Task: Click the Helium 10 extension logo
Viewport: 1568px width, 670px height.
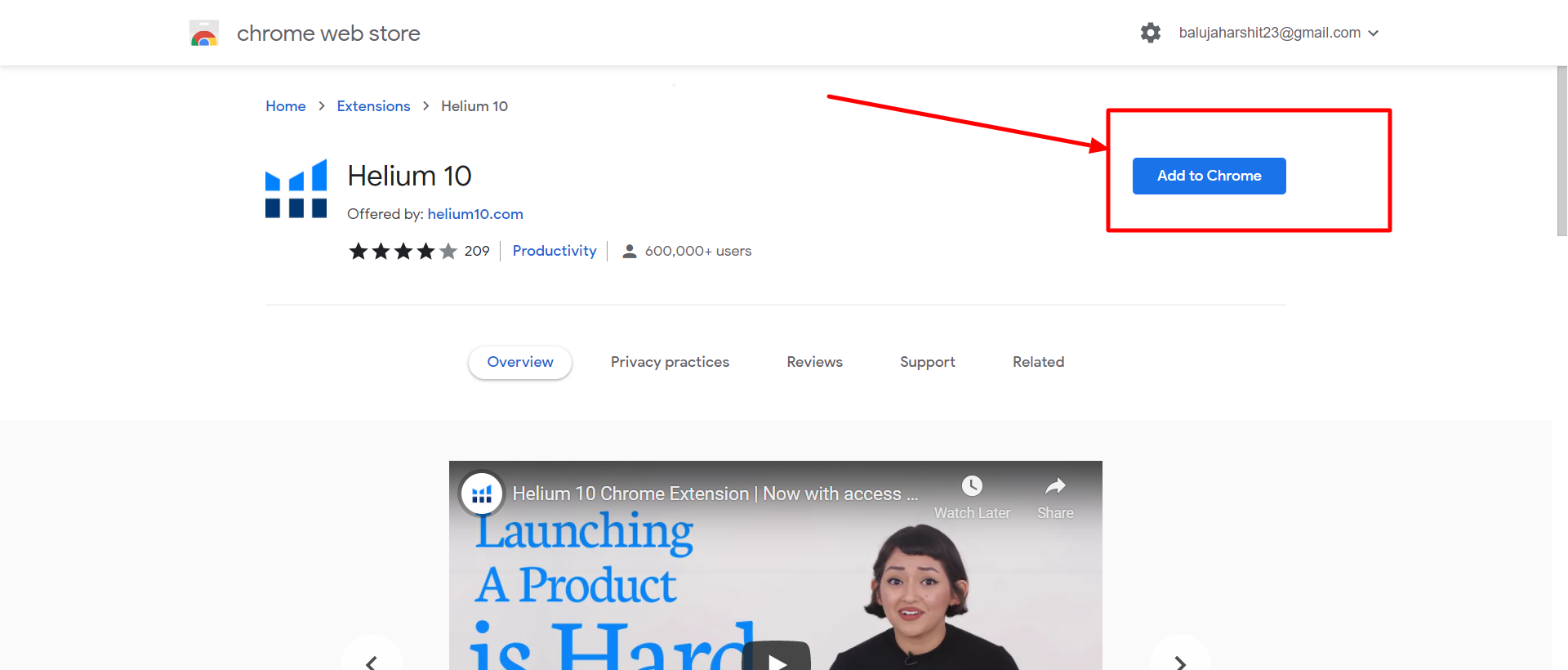Action: (296, 189)
